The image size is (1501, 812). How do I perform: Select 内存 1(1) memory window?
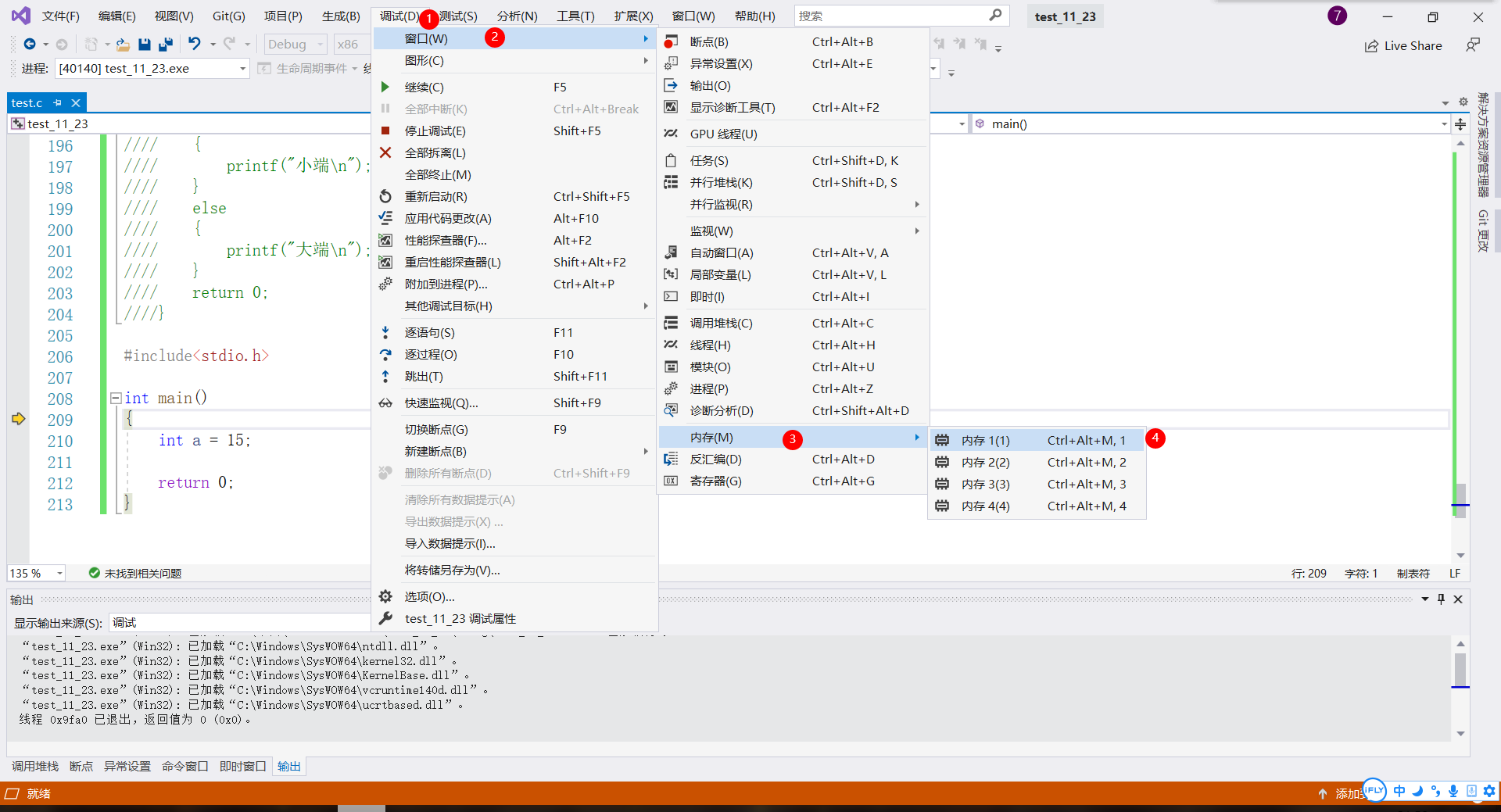click(1037, 441)
